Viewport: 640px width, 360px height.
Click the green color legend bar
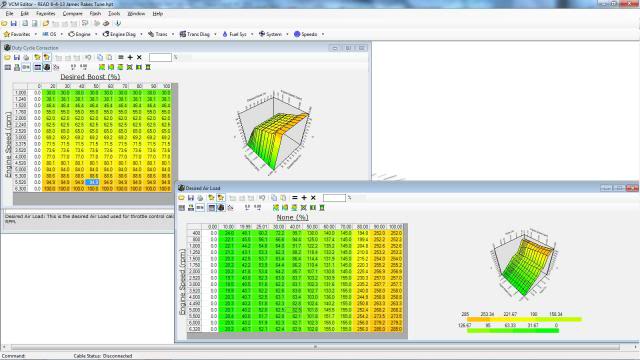pyautogui.click(x=513, y=331)
